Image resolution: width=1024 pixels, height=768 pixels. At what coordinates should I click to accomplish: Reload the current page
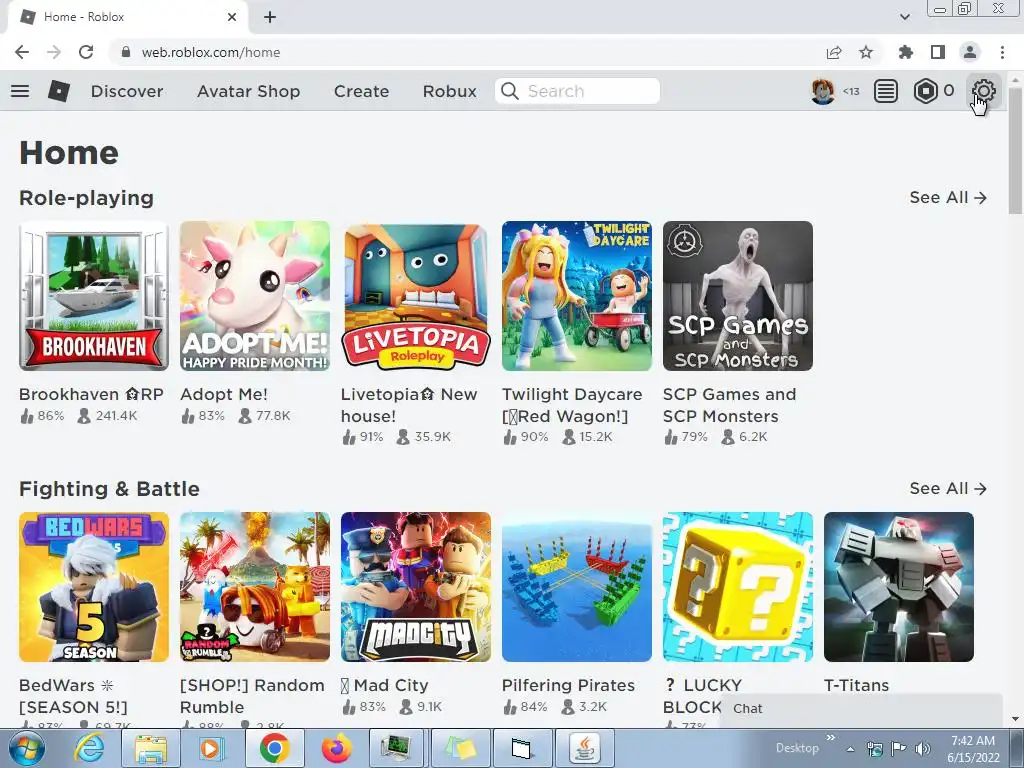click(x=86, y=52)
